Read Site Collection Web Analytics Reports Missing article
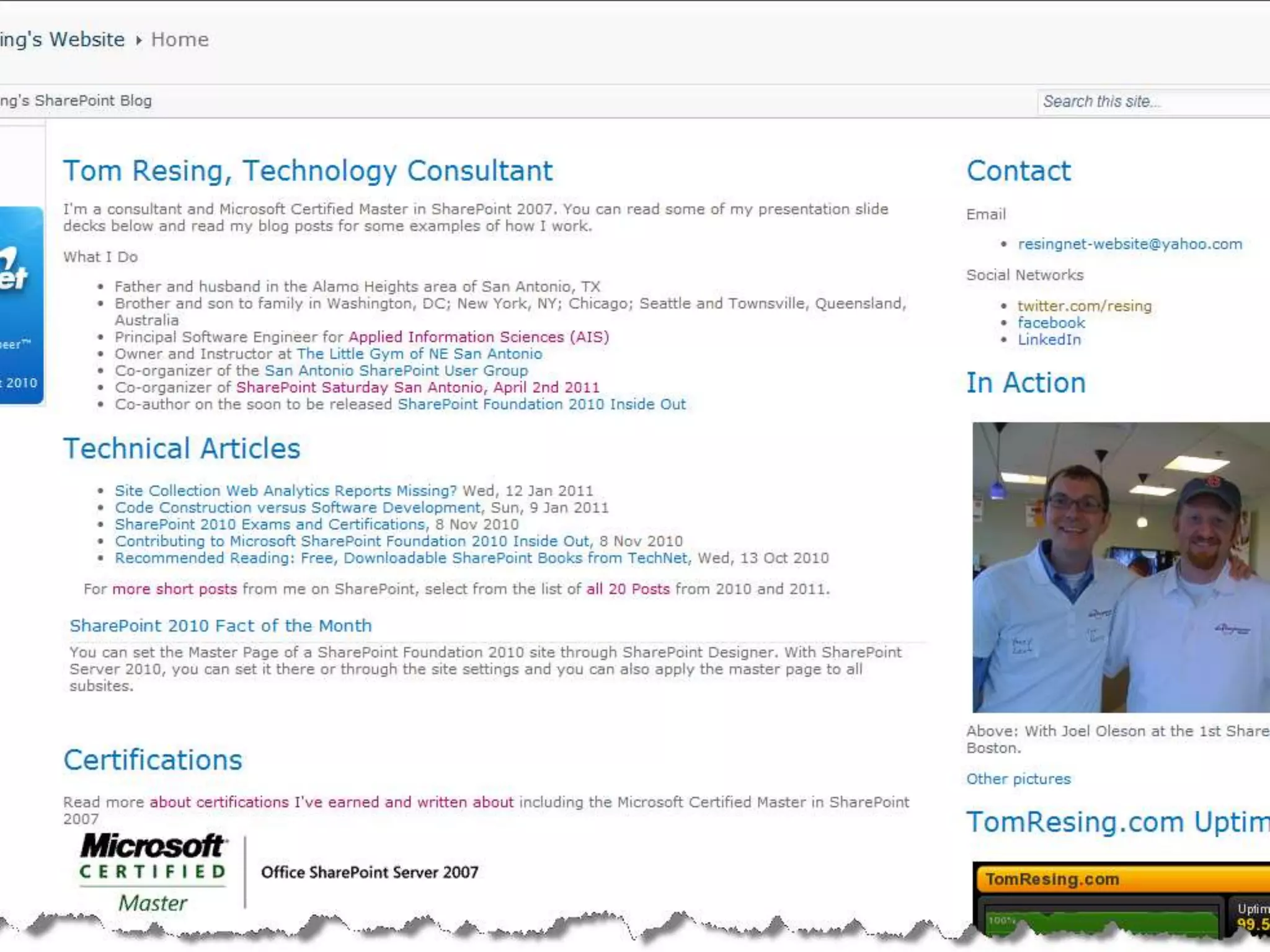 285,491
